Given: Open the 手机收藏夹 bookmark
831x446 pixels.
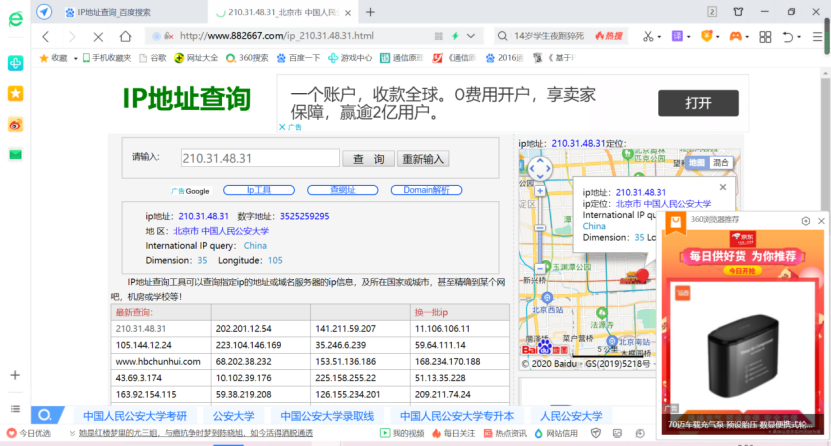Looking at the screenshot, I should tap(107, 58).
